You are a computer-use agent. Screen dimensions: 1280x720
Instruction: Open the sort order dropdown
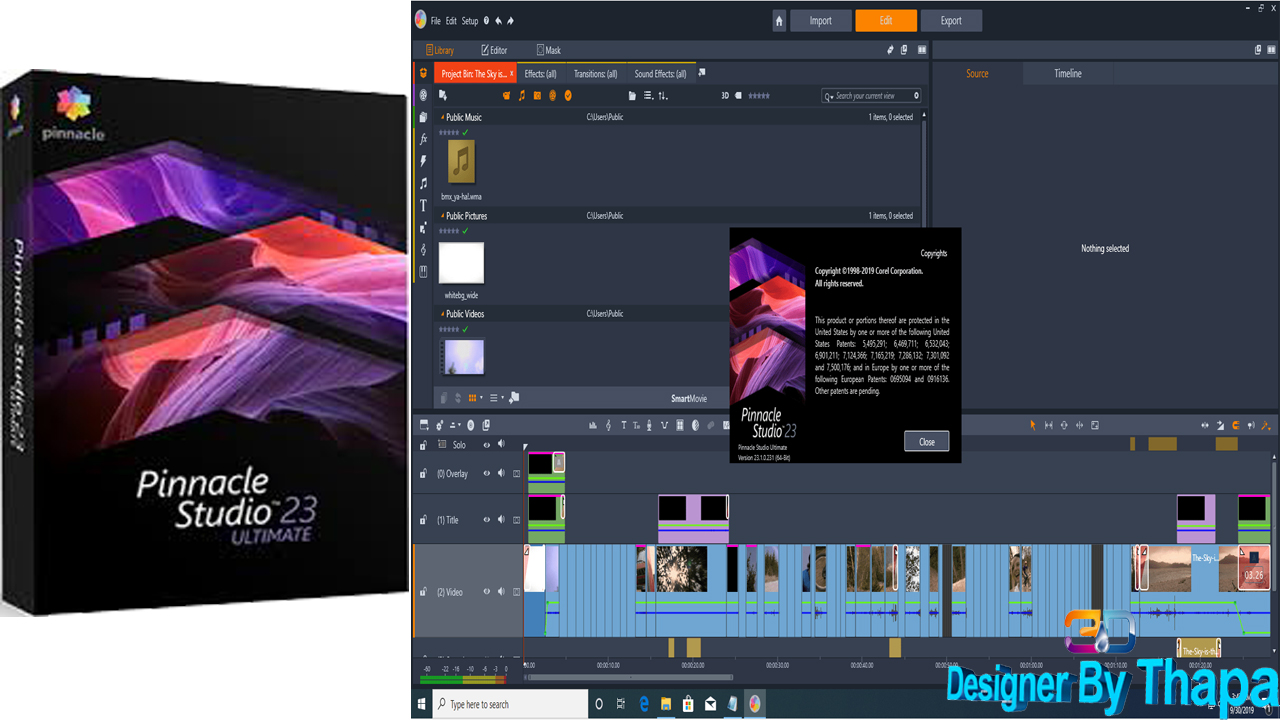point(663,96)
